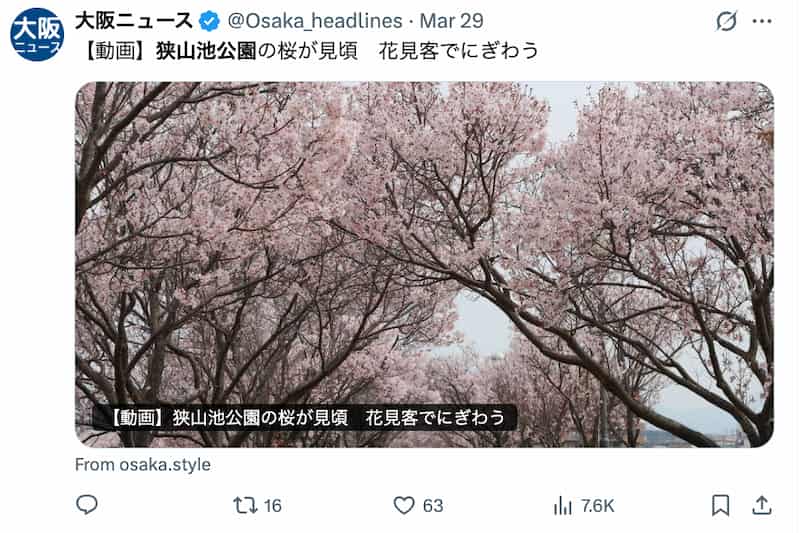This screenshot has width=800, height=533.
Task: Click the 63 likes count
Action: coord(433,505)
